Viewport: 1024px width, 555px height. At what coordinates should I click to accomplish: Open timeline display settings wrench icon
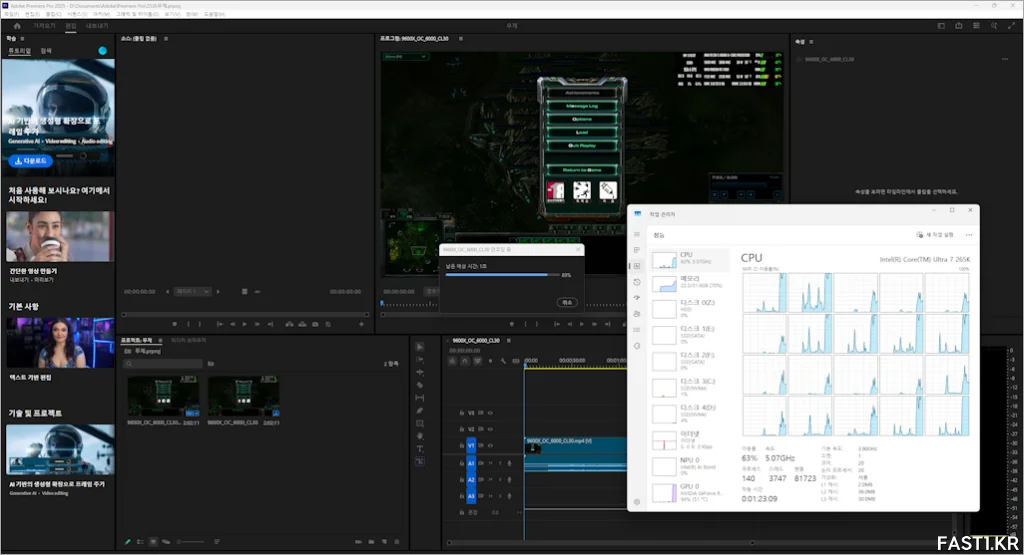click(503, 360)
